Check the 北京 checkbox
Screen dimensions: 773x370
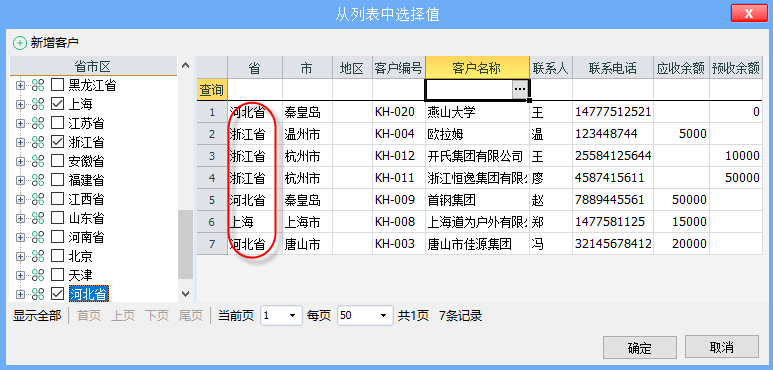tap(58, 256)
